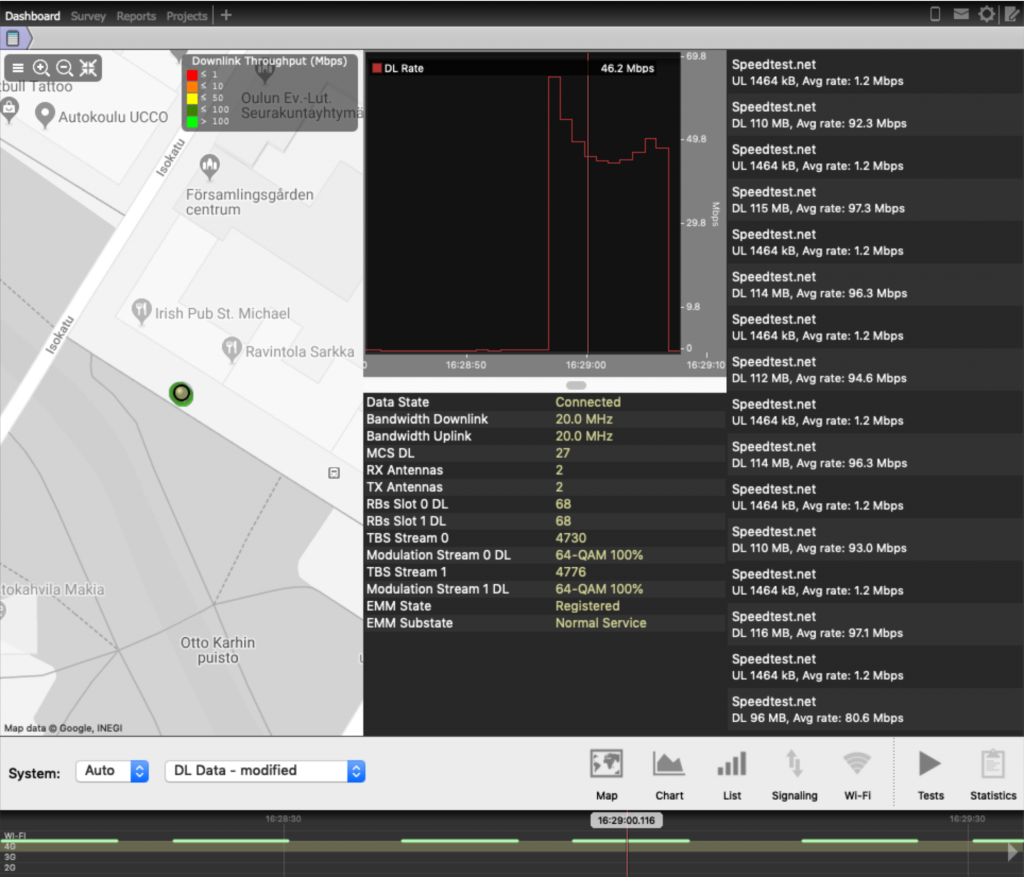This screenshot has width=1024, height=877.
Task: Click the Wi-Fi track label in timeline
Action: coord(14,835)
